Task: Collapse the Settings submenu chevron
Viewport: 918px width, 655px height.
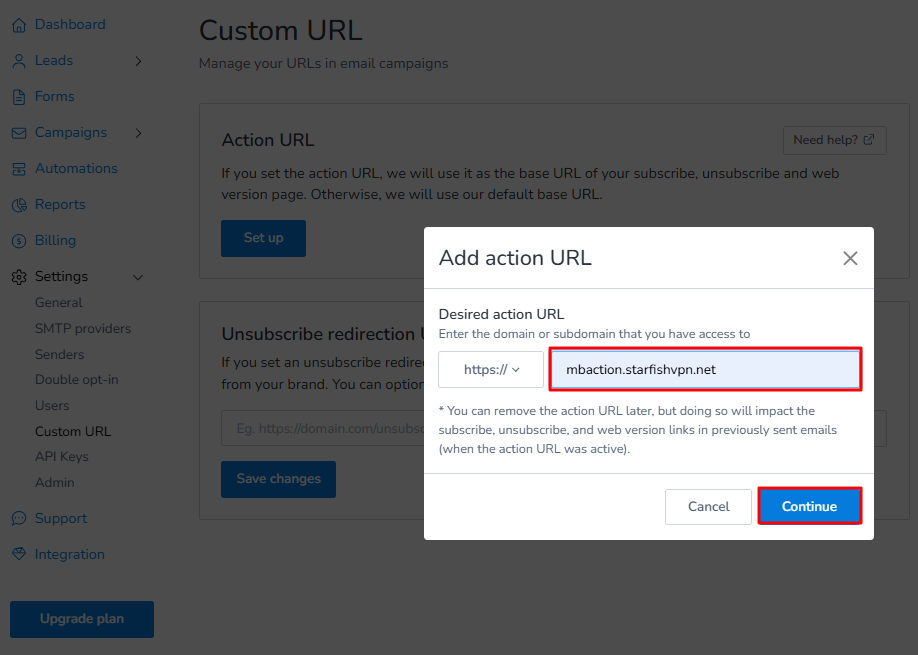Action: click(138, 277)
